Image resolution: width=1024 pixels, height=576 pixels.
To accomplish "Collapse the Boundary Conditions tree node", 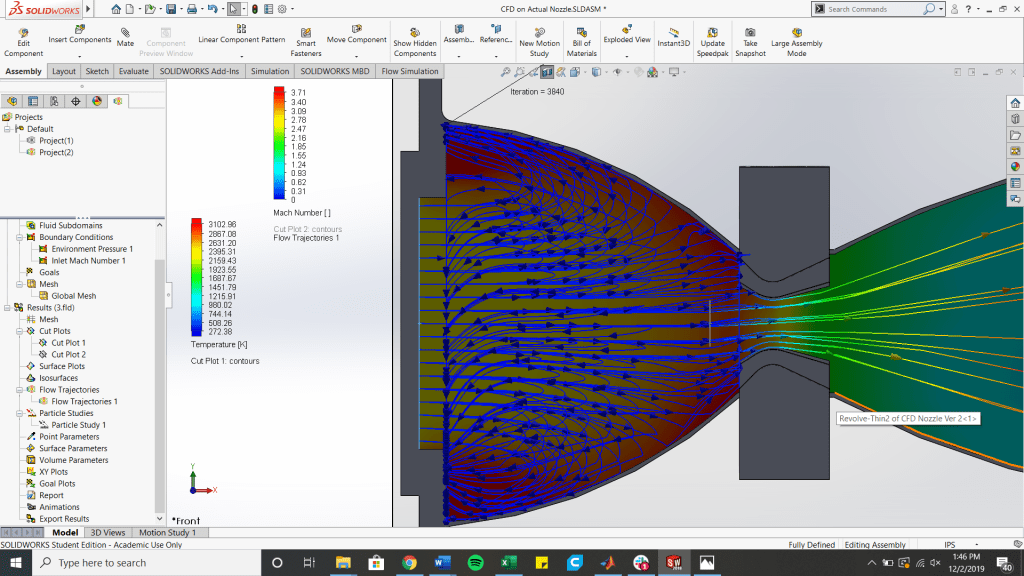I will [x=19, y=237].
